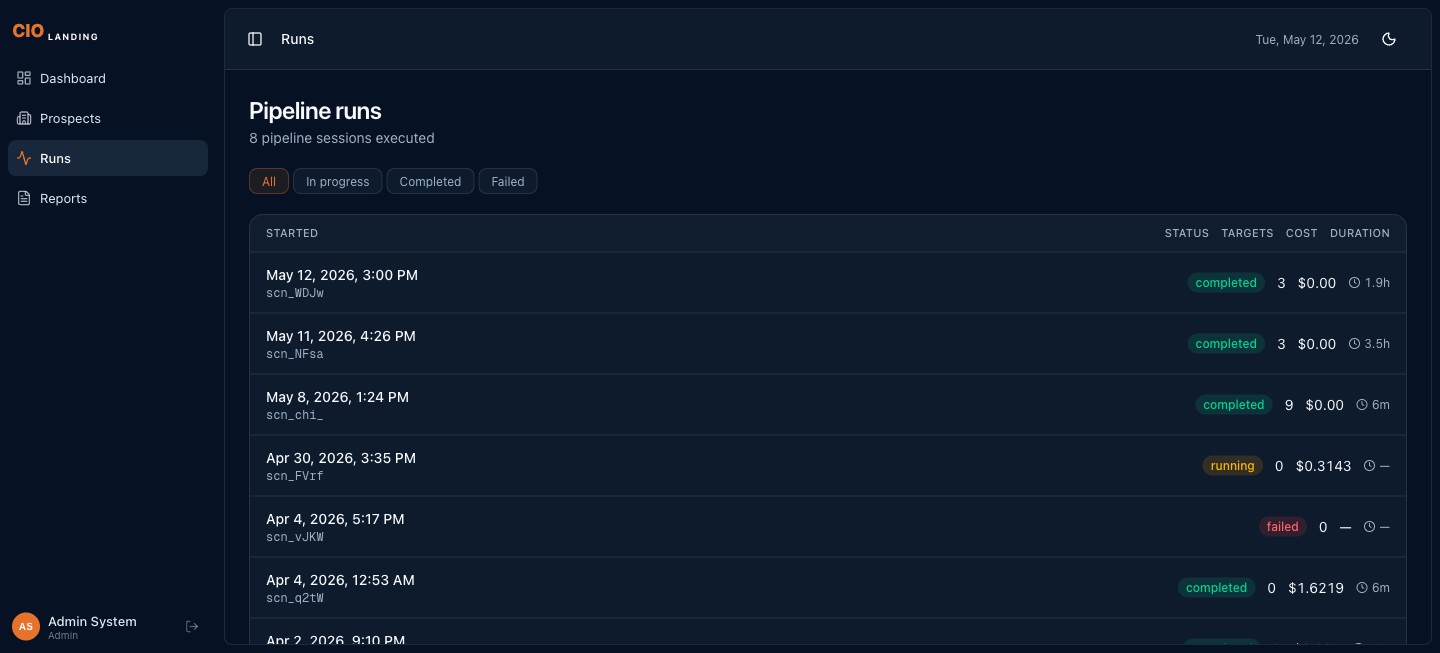Open run scn_NFsa from May 11
Image resolution: width=1440 pixels, height=653 pixels.
click(x=828, y=344)
